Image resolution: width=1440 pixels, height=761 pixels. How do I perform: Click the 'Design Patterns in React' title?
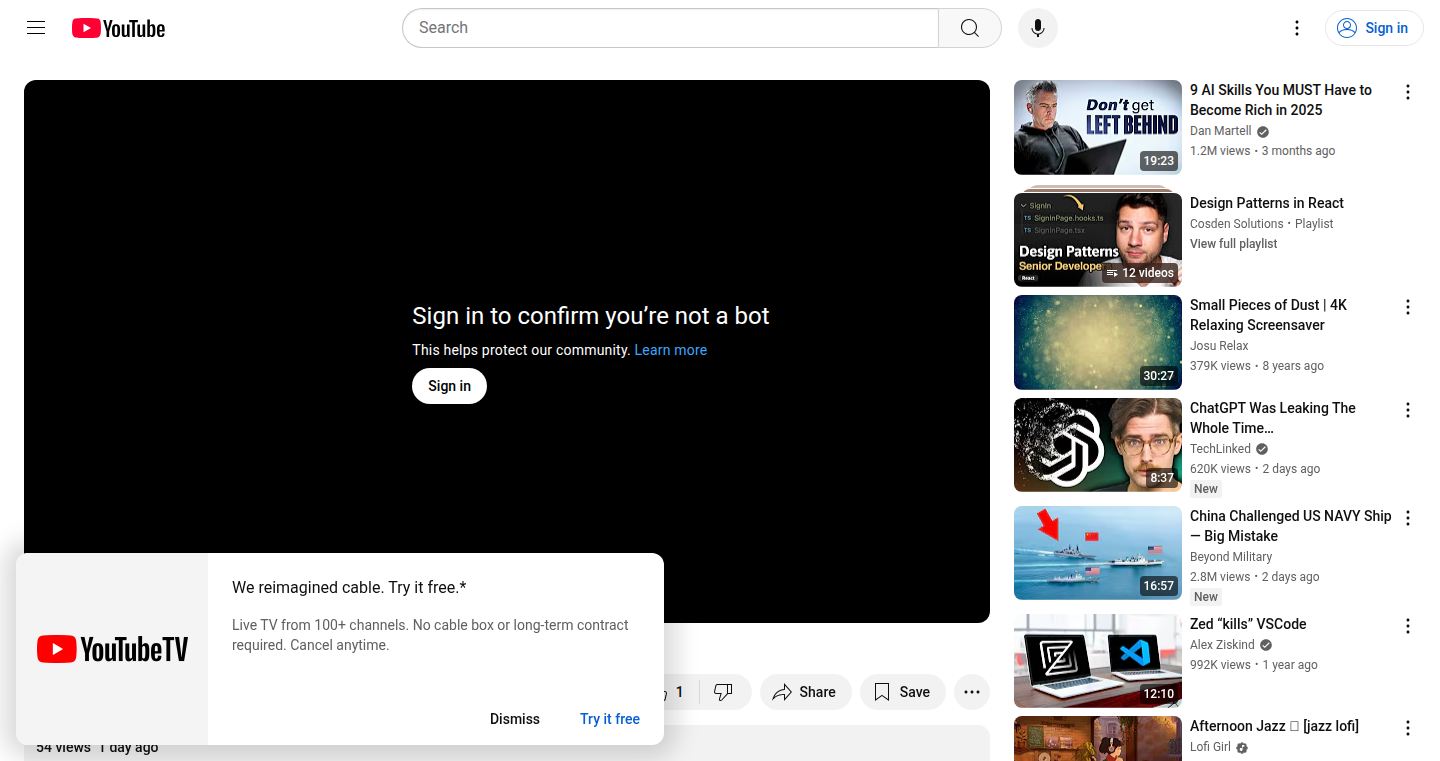[x=1267, y=203]
